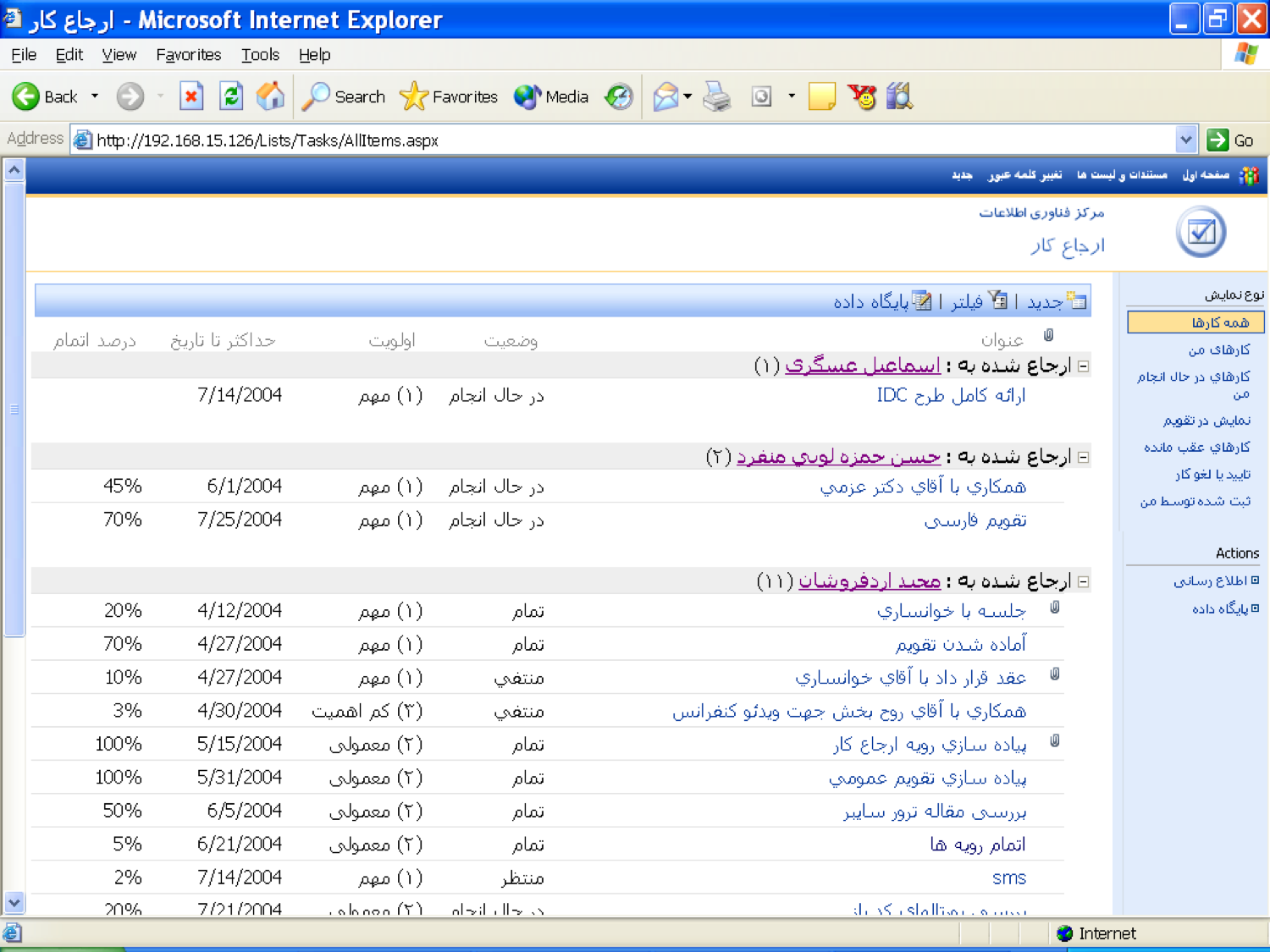Sort by the درصد اتمام column header
Image resolution: width=1270 pixels, height=952 pixels.
tap(94, 340)
